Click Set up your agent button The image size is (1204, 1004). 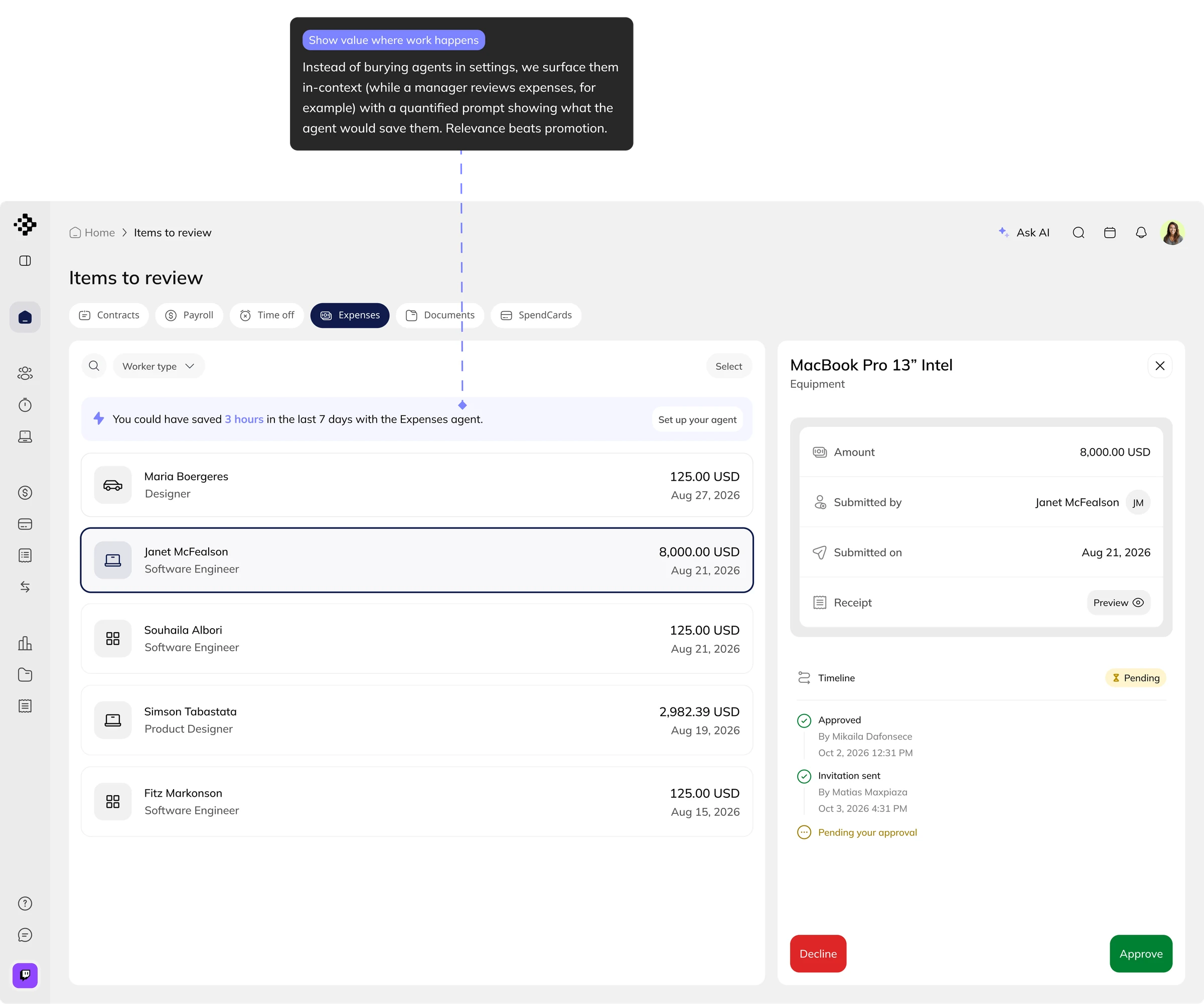[697, 419]
